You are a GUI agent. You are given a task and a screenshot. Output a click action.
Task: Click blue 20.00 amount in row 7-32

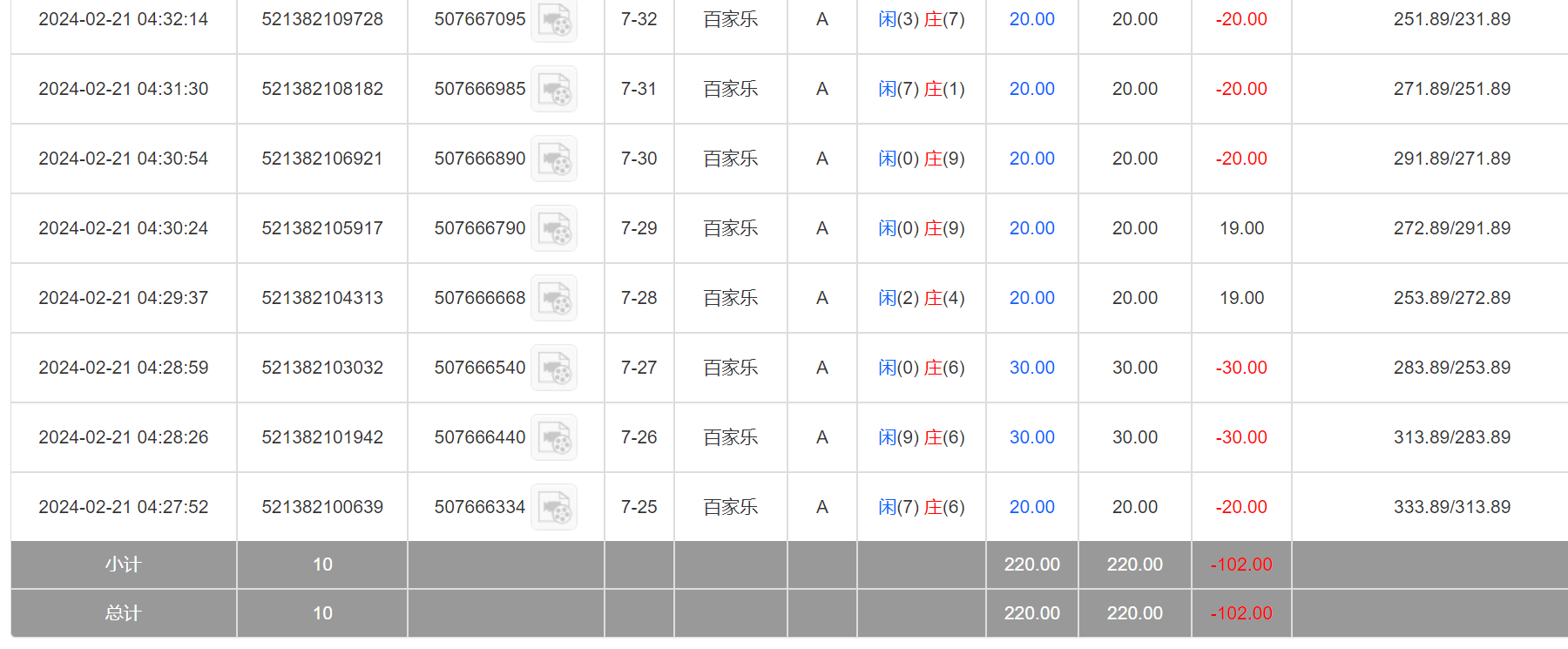pyautogui.click(x=1031, y=19)
